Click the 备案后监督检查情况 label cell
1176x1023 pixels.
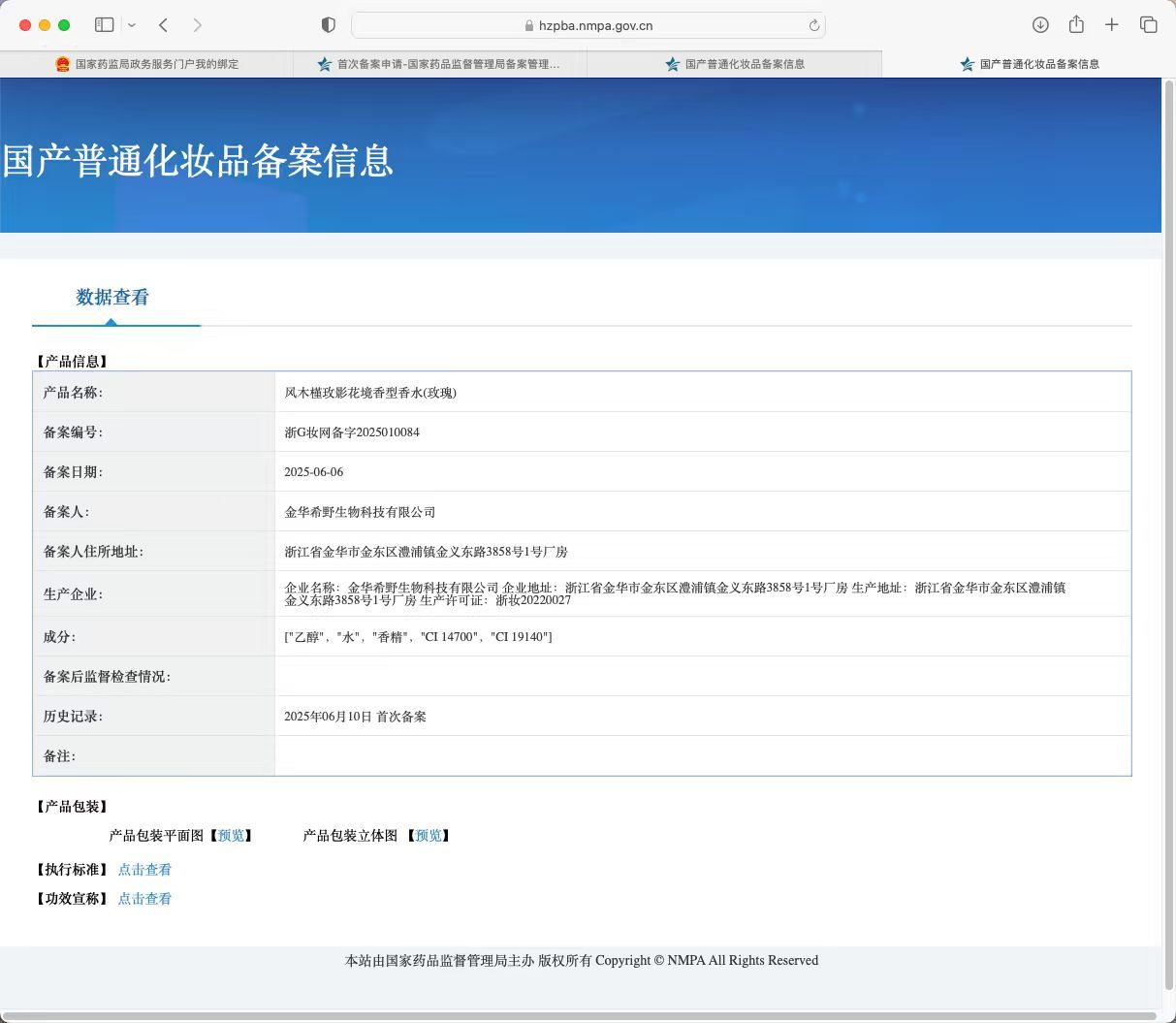point(154,677)
